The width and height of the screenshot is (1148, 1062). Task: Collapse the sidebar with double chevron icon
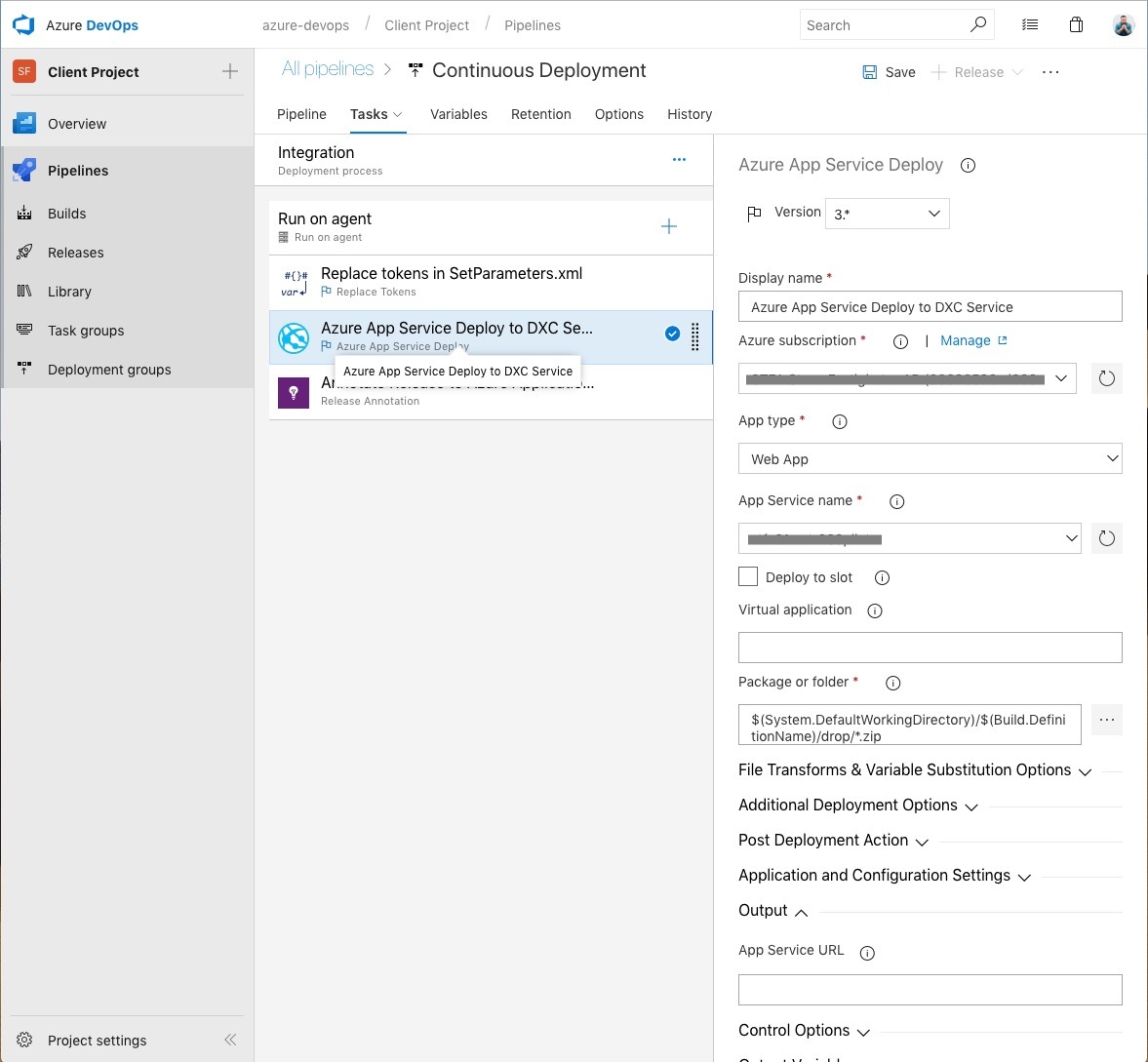click(x=230, y=1040)
